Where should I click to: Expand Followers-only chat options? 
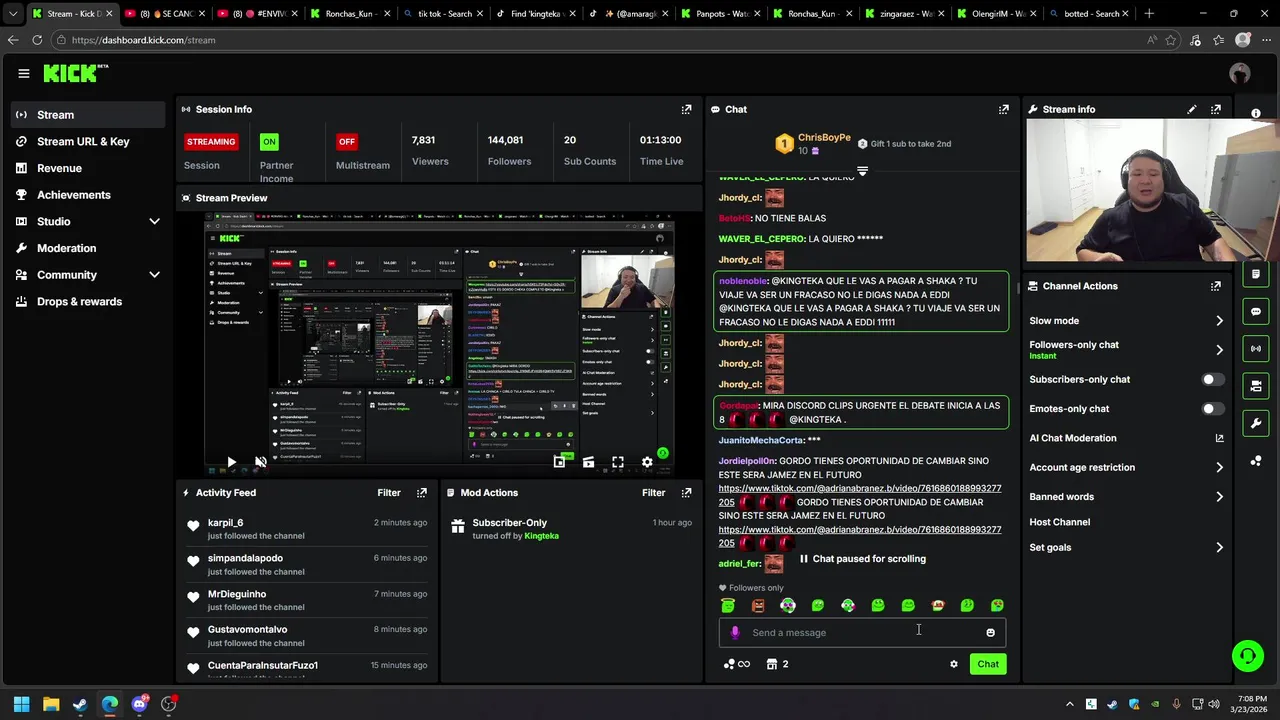1219,350
